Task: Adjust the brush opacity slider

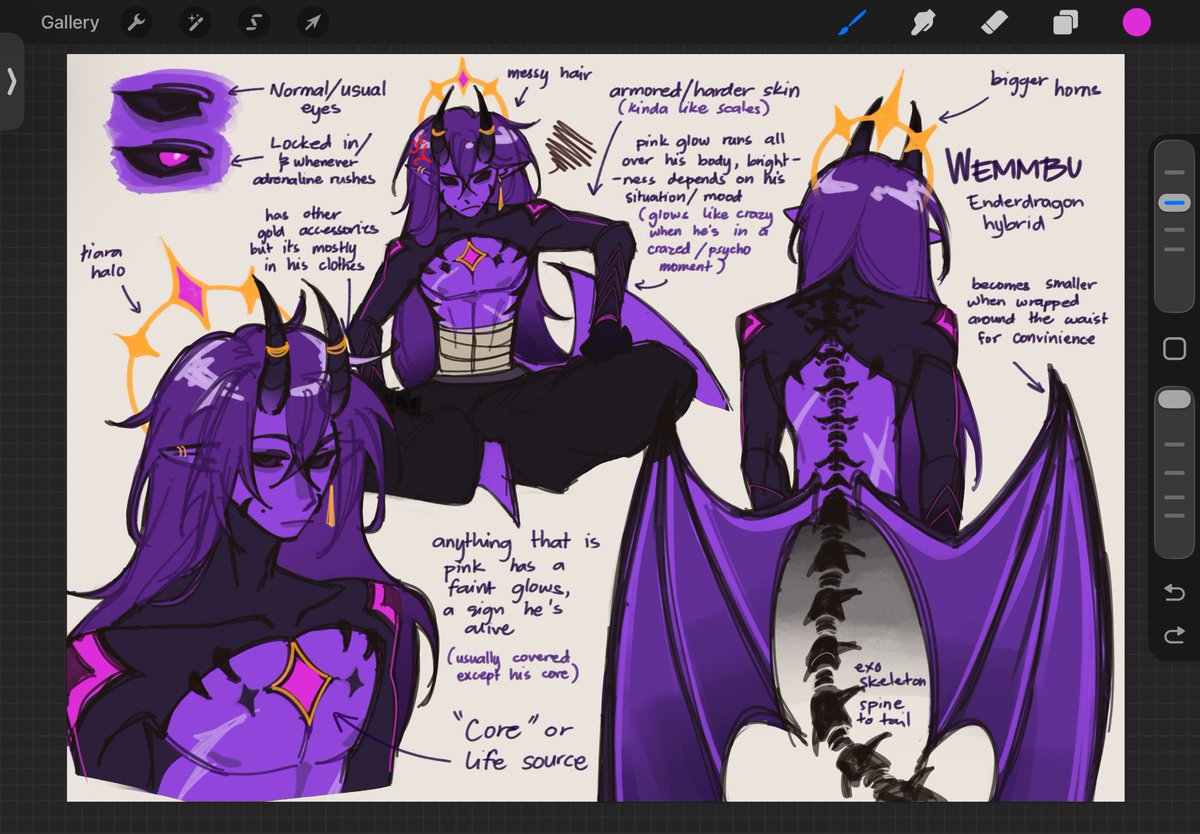Action: click(x=1174, y=399)
